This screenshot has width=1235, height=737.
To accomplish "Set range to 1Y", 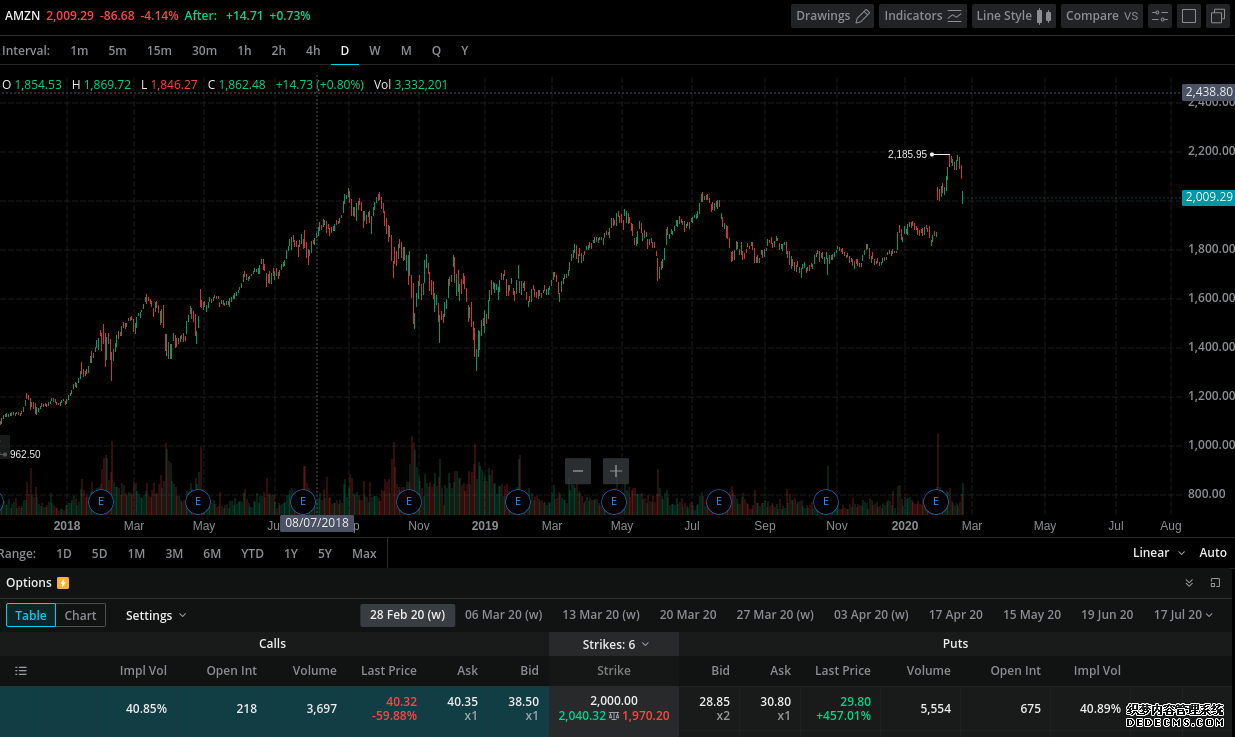I will pyautogui.click(x=291, y=553).
